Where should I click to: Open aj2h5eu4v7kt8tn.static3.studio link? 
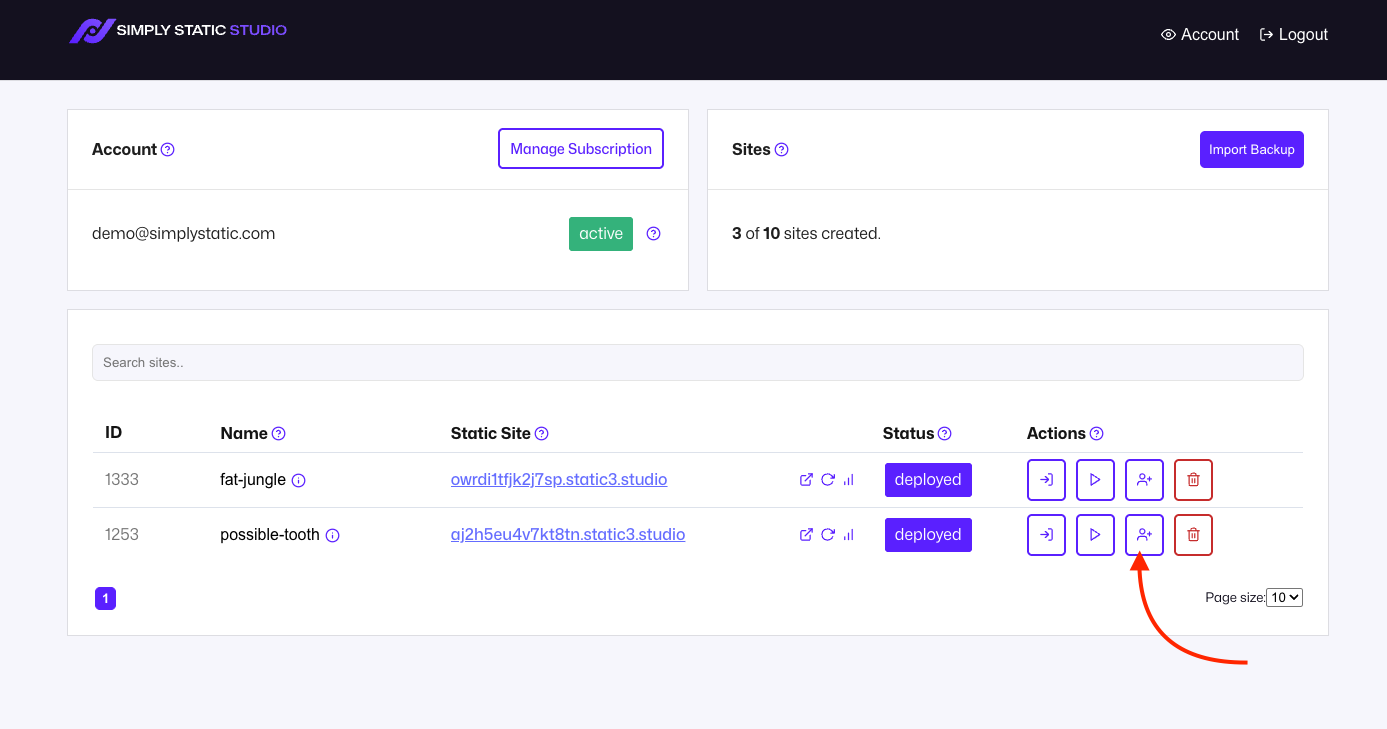coord(568,534)
